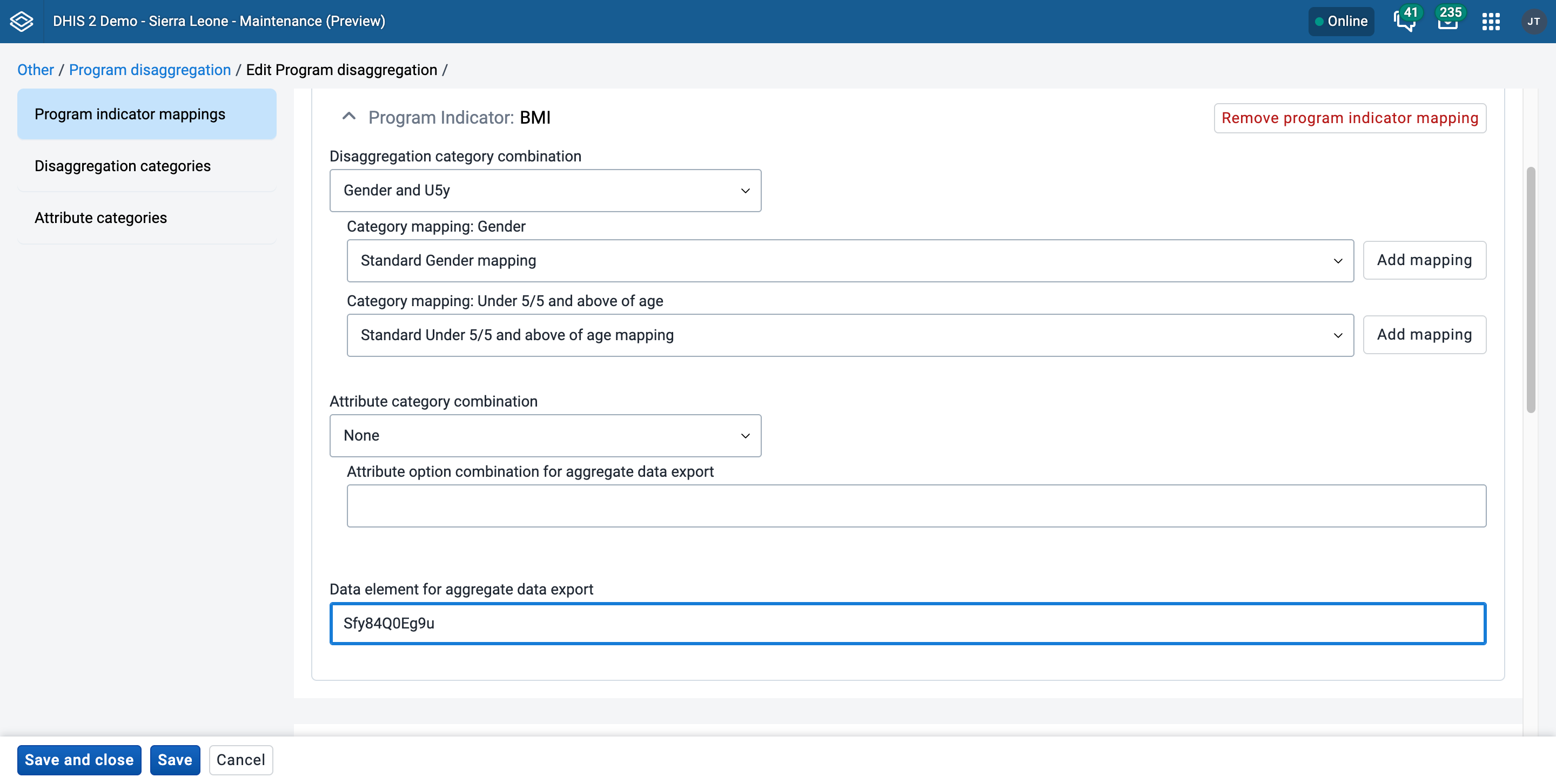Follow the Program disaggregation breadcrumb link

(x=150, y=70)
